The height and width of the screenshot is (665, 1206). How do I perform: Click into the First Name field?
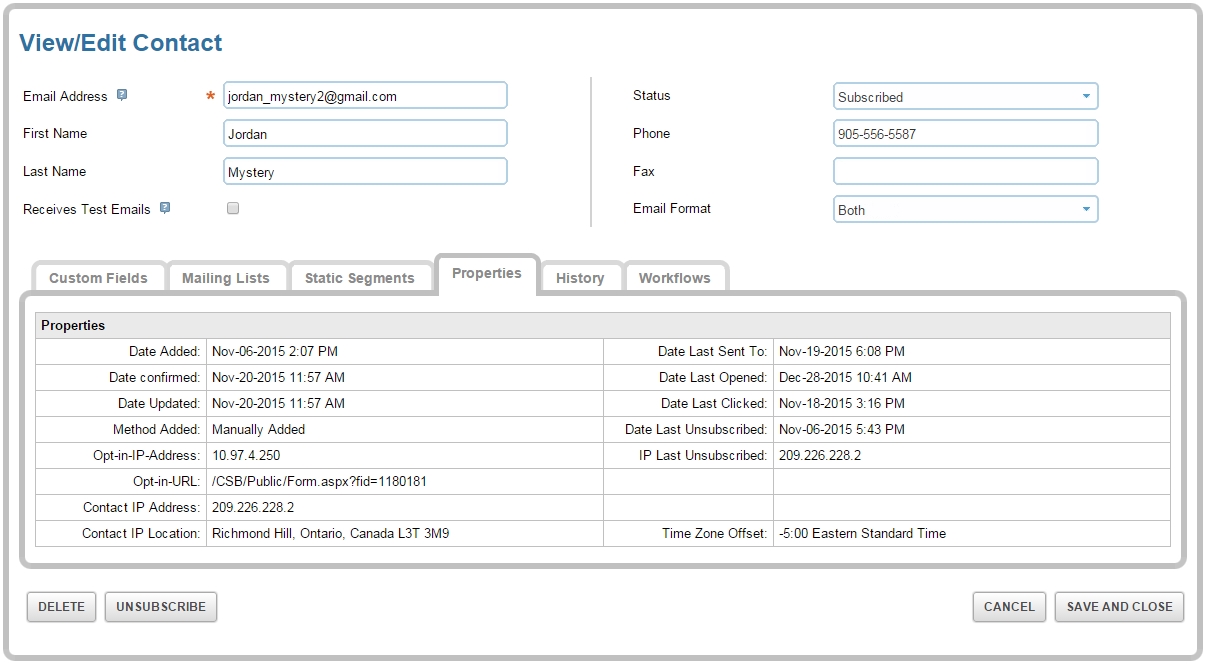(365, 134)
